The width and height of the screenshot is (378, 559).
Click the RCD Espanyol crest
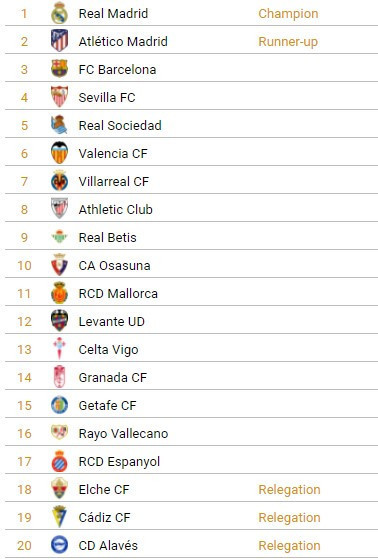59,461
